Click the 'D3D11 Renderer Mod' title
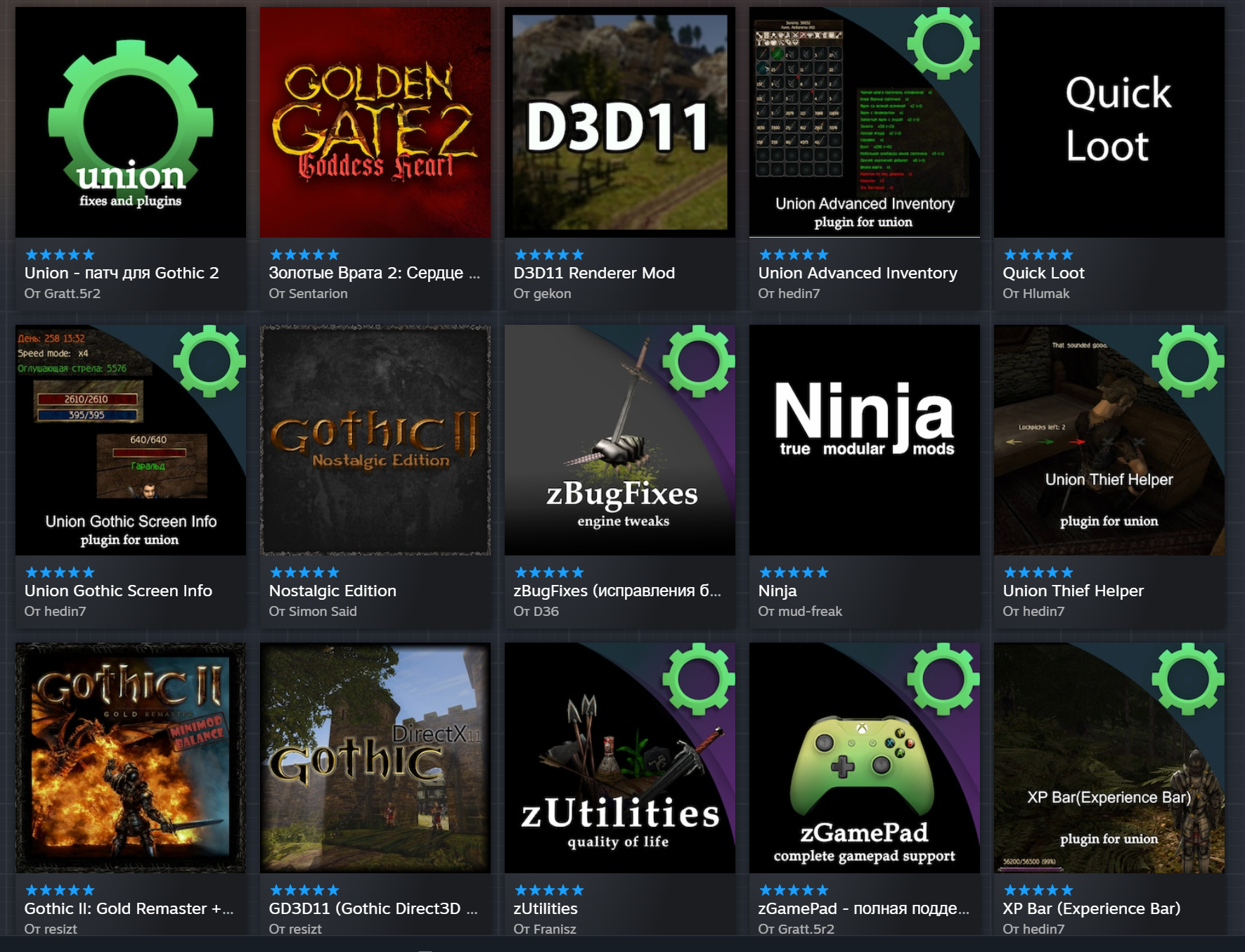 pyautogui.click(x=594, y=273)
